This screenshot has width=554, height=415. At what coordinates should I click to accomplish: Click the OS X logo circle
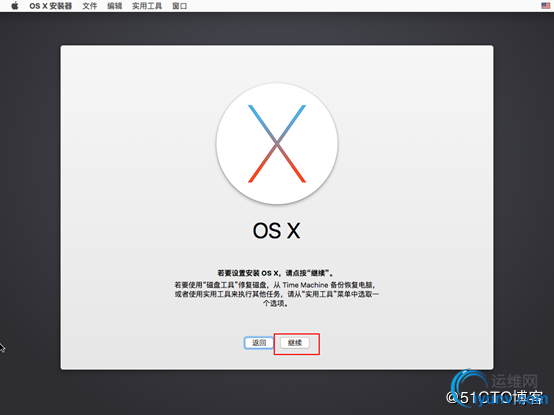point(277,143)
